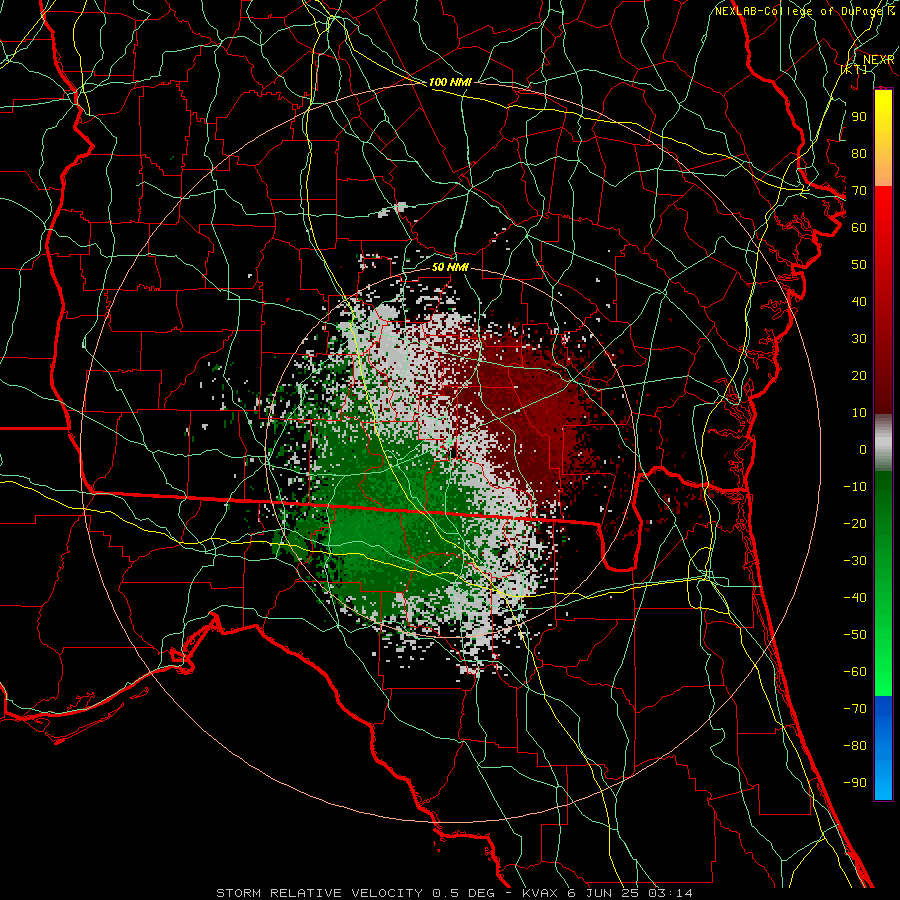Image resolution: width=900 pixels, height=900 pixels.
Task: Click the "100 NMI" range ring label
Action: click(x=450, y=82)
